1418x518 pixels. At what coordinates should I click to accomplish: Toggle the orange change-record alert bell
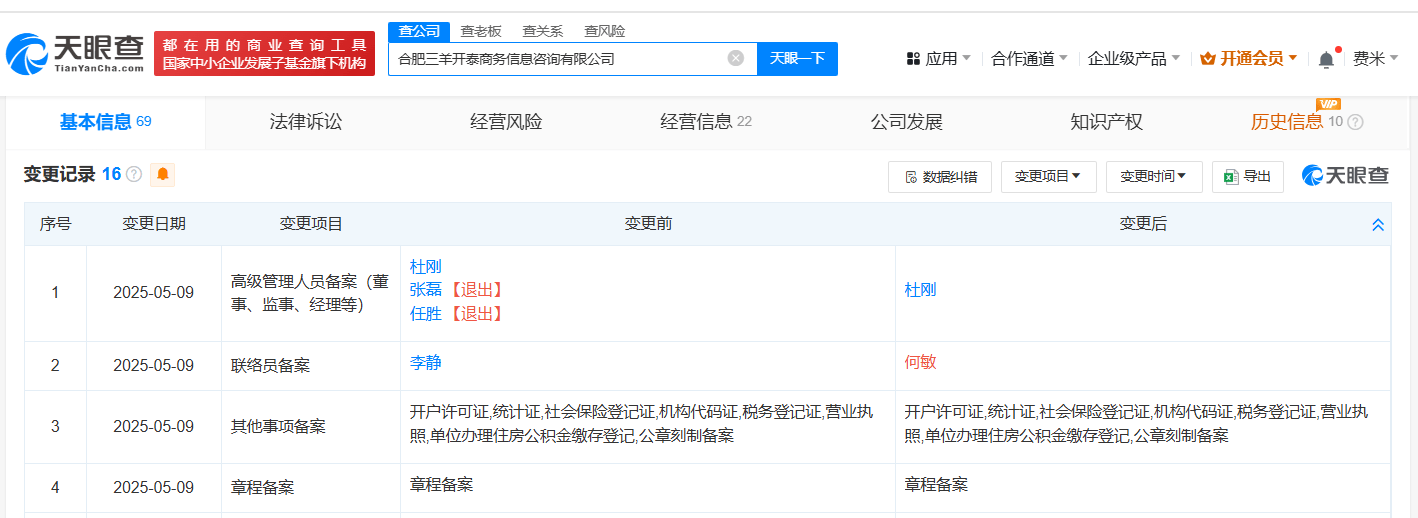click(163, 174)
